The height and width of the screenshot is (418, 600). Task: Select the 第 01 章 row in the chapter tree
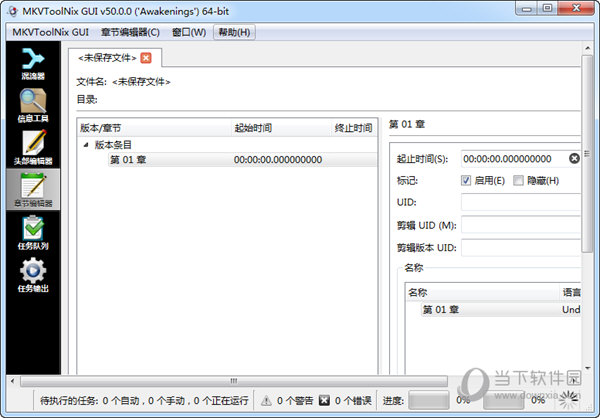pos(242,160)
